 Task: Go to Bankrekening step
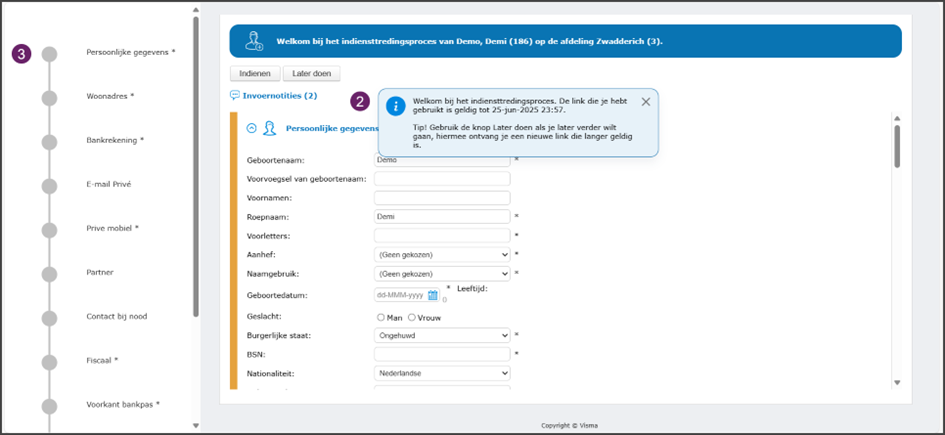pyautogui.click(x=115, y=140)
